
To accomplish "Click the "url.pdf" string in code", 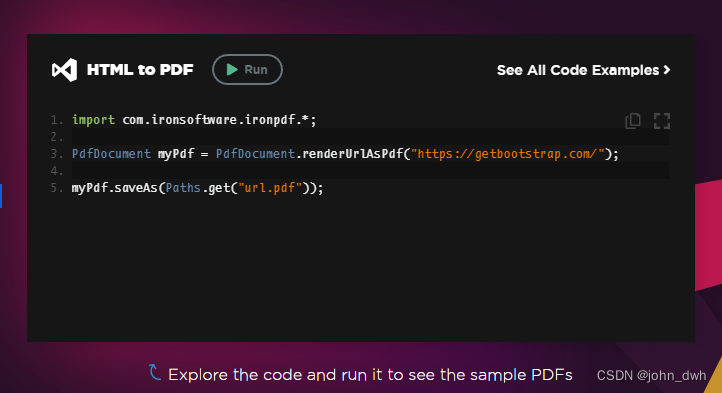I will coord(270,188).
